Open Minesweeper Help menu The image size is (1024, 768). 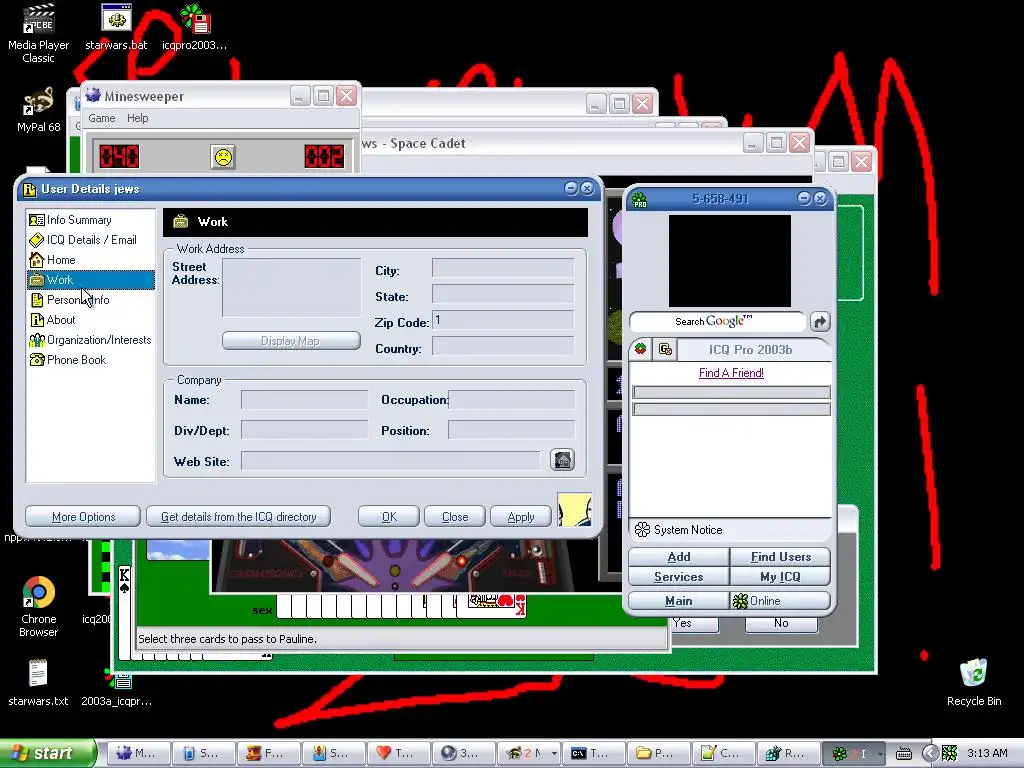click(x=137, y=118)
